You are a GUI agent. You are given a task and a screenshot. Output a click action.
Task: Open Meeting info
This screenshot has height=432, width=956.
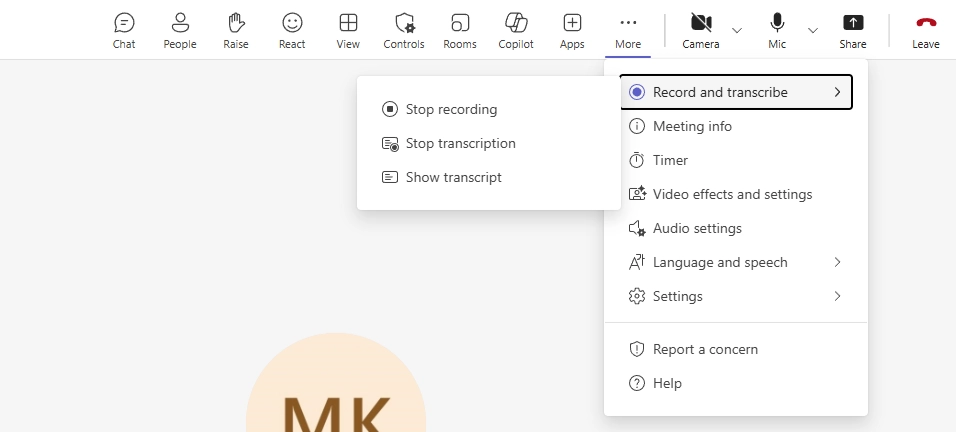coord(736,126)
